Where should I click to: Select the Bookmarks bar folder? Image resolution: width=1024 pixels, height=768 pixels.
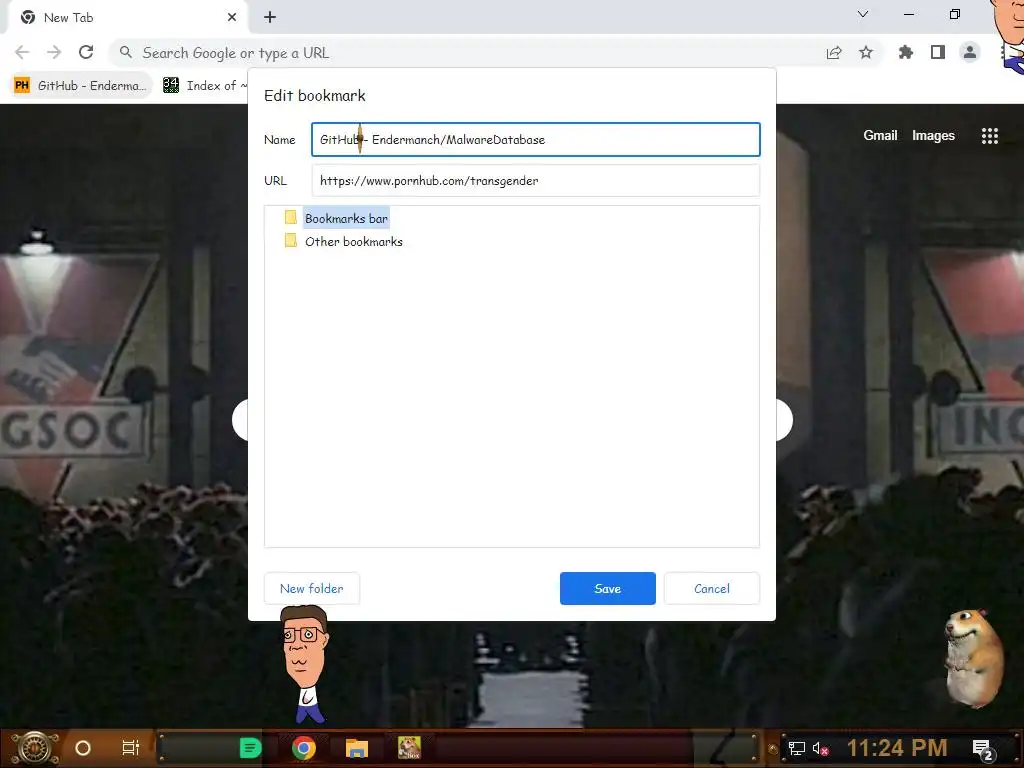click(x=346, y=218)
